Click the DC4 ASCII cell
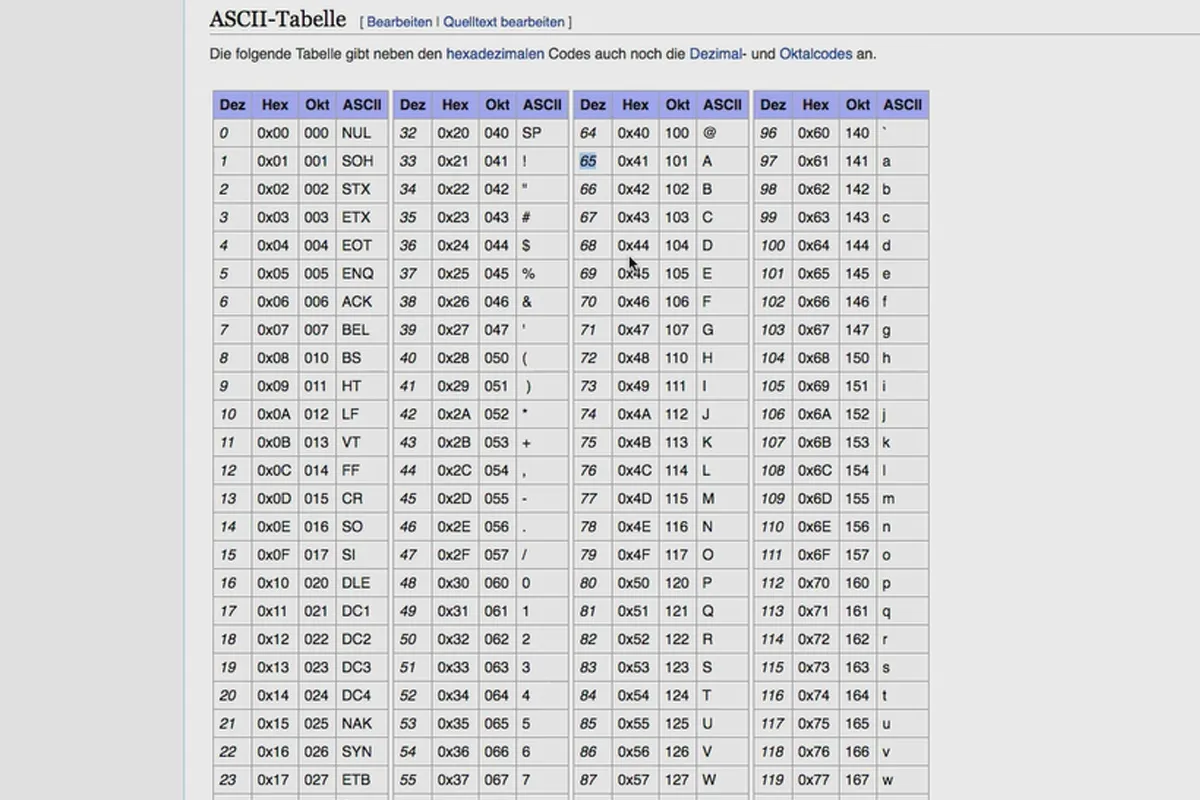This screenshot has width=1200, height=800. coord(362,695)
